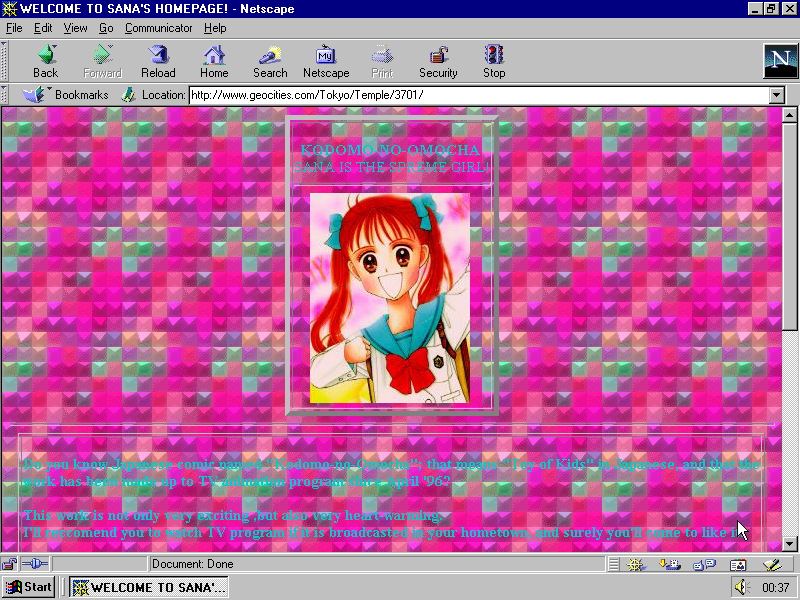Stop the page loading
The image size is (800, 600).
tap(494, 61)
